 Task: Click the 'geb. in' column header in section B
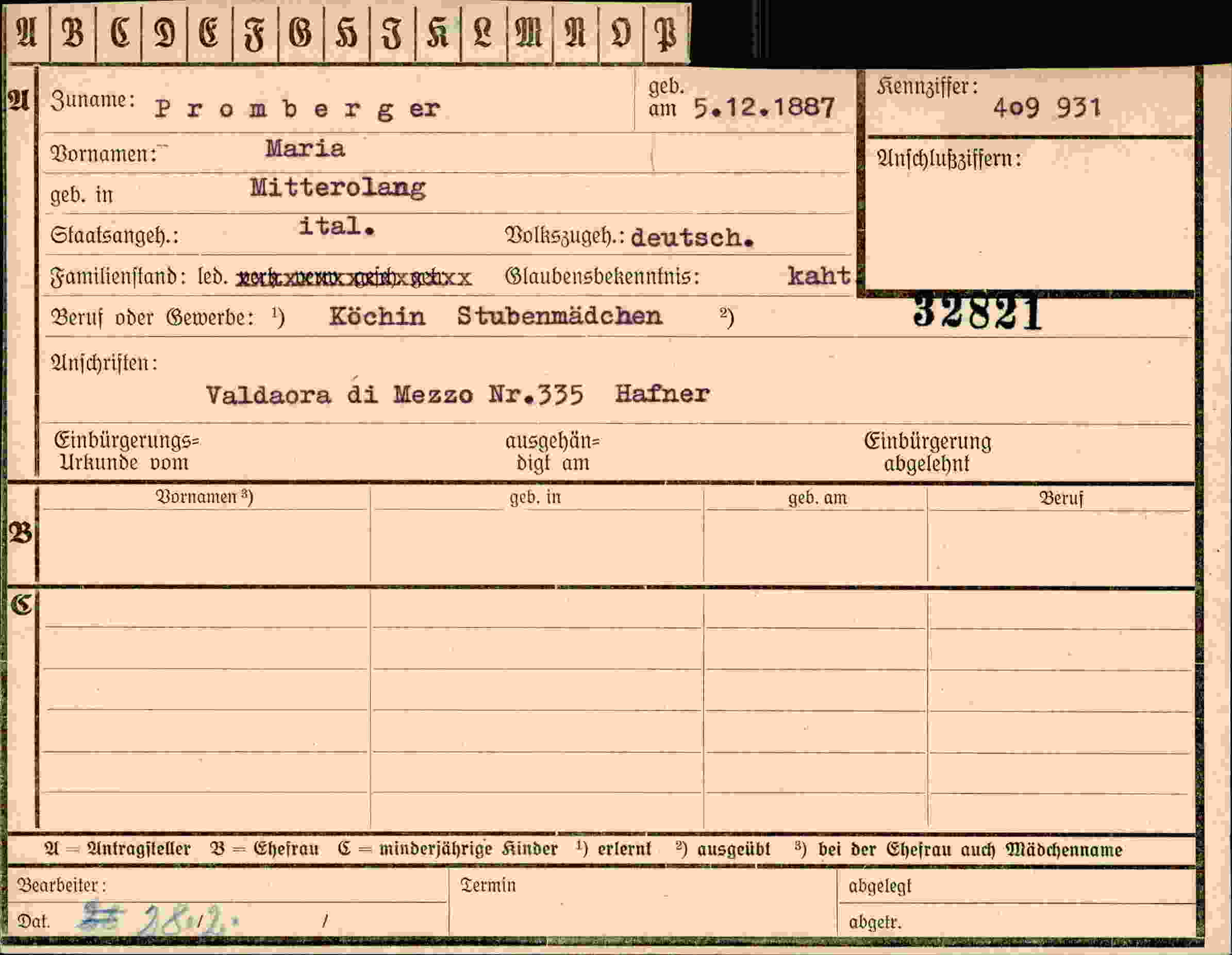click(536, 497)
